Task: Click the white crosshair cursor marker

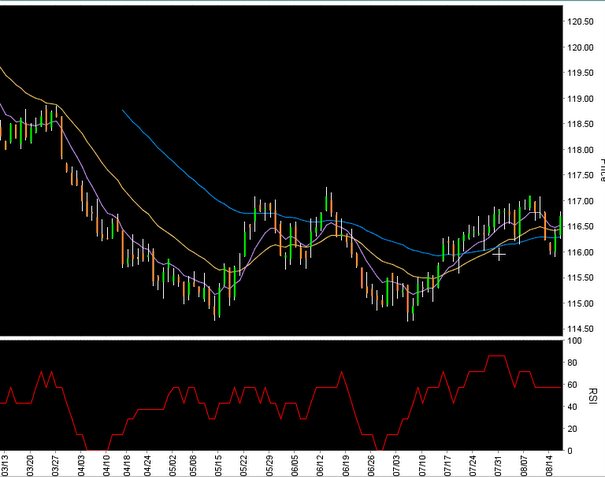Action: tap(499, 254)
